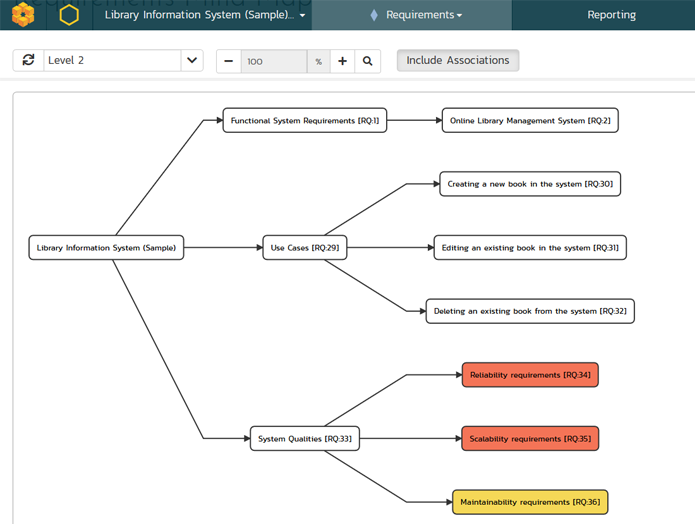
Task: Select the red Reliability requirements node
Action: point(530,375)
